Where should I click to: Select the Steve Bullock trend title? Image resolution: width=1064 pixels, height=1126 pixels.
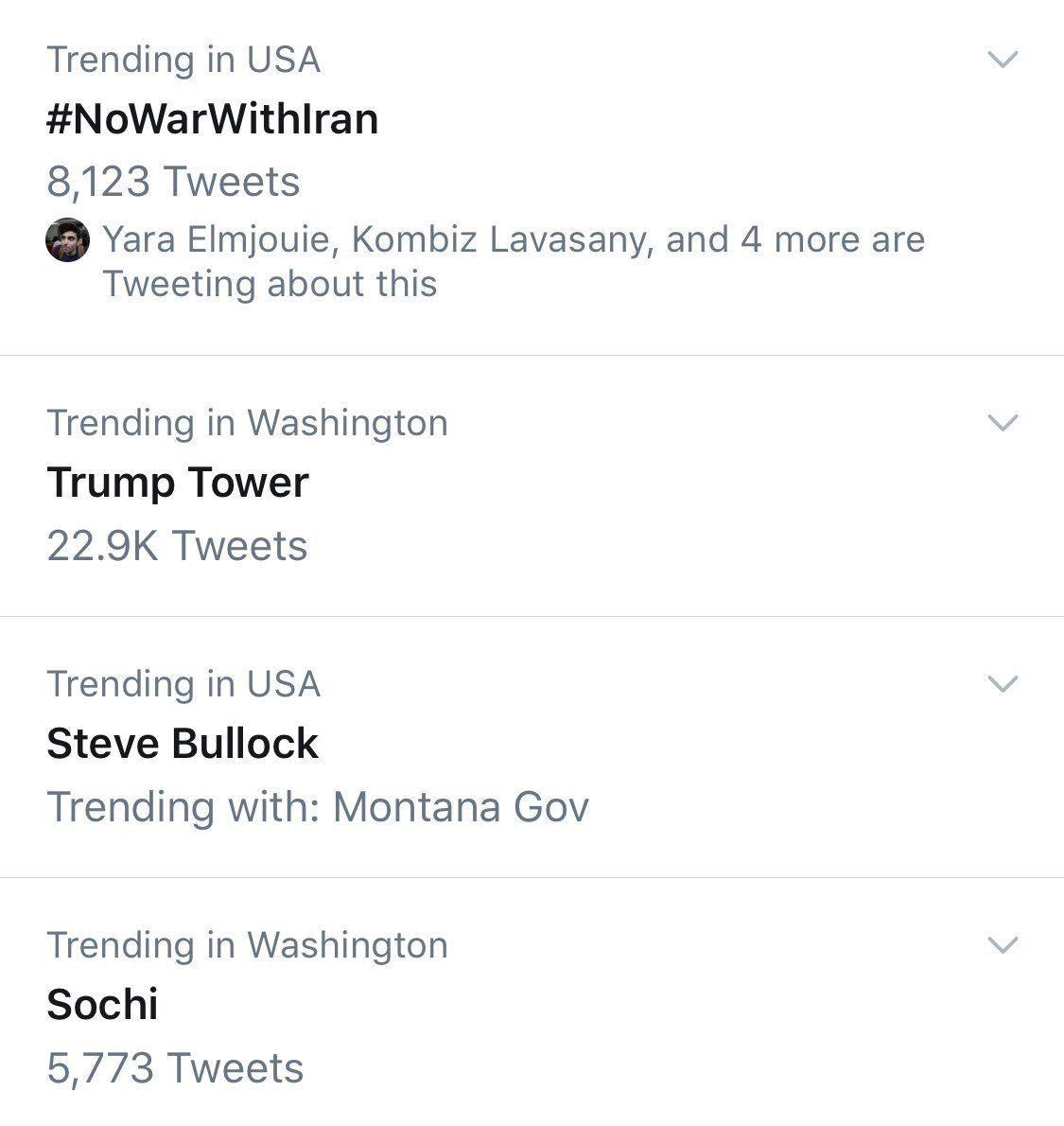183,744
